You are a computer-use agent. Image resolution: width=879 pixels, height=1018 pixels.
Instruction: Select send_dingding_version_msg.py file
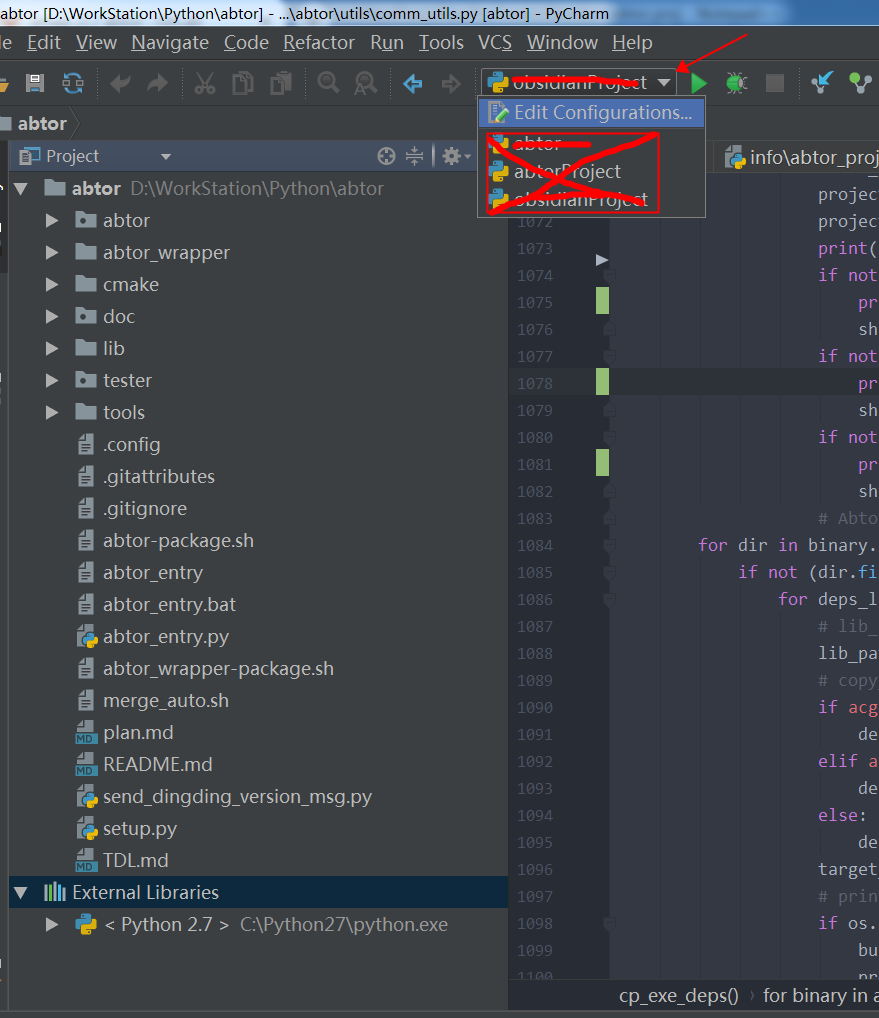pos(237,797)
